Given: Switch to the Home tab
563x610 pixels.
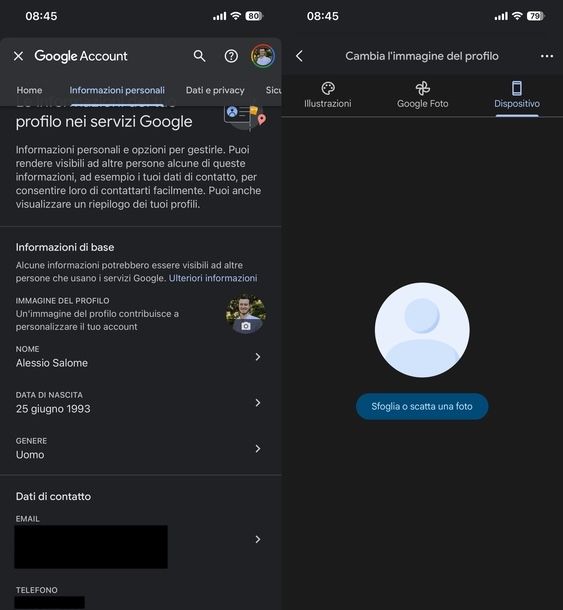Looking at the screenshot, I should pos(29,90).
